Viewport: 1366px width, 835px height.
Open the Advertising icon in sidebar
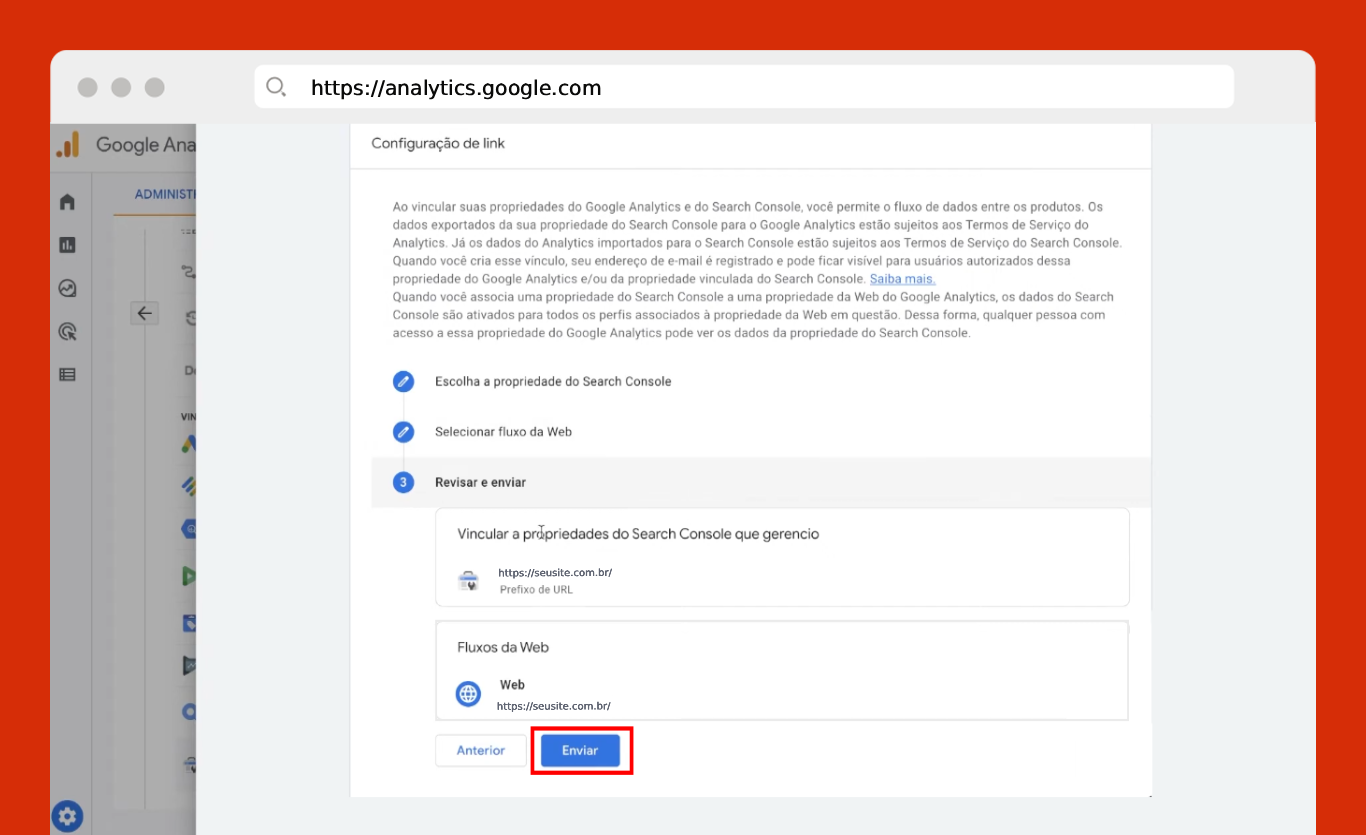[x=67, y=331]
